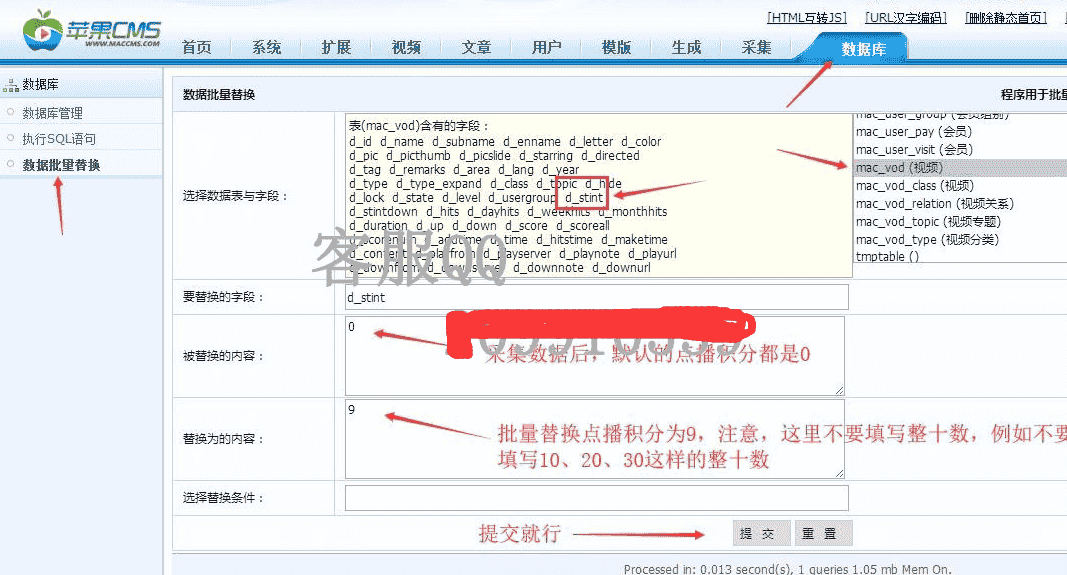Click the d_downurl field name
The width and height of the screenshot is (1067, 575).
click(x=621, y=267)
